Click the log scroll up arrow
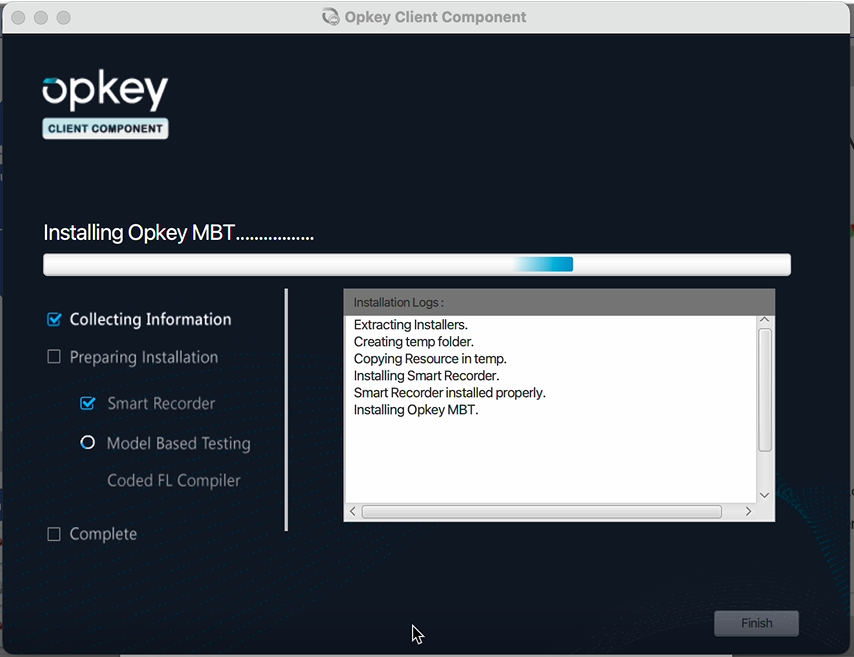 pyautogui.click(x=764, y=320)
